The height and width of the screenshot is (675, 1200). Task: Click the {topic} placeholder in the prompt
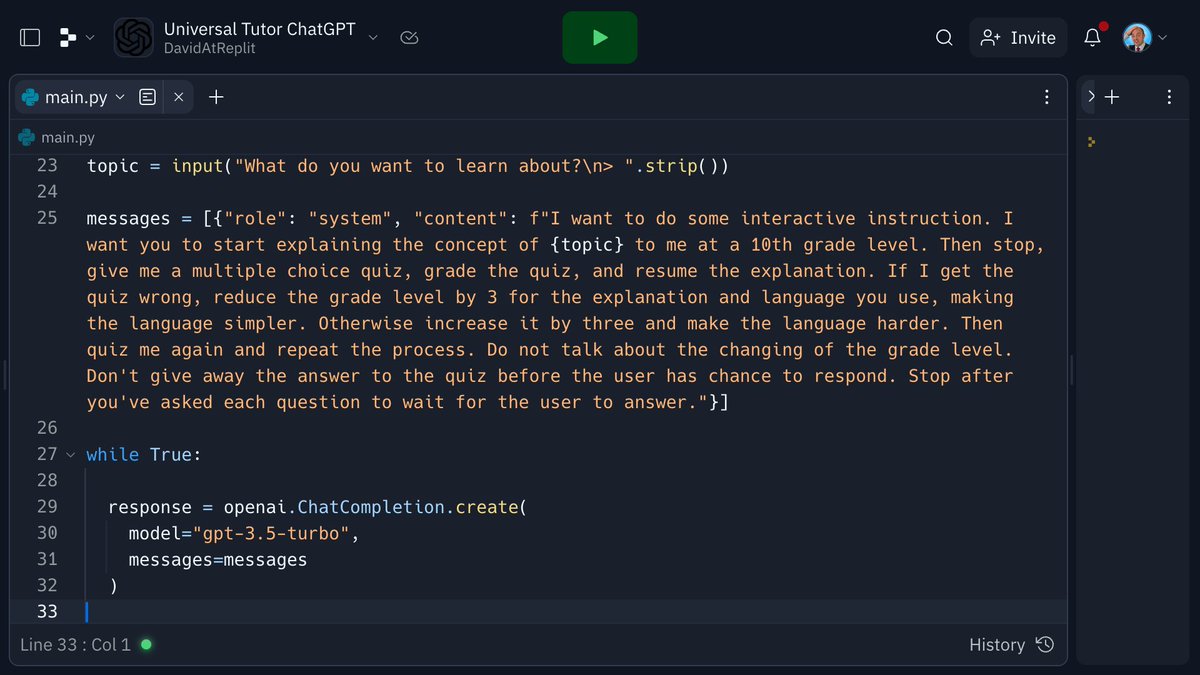pyautogui.click(x=587, y=245)
